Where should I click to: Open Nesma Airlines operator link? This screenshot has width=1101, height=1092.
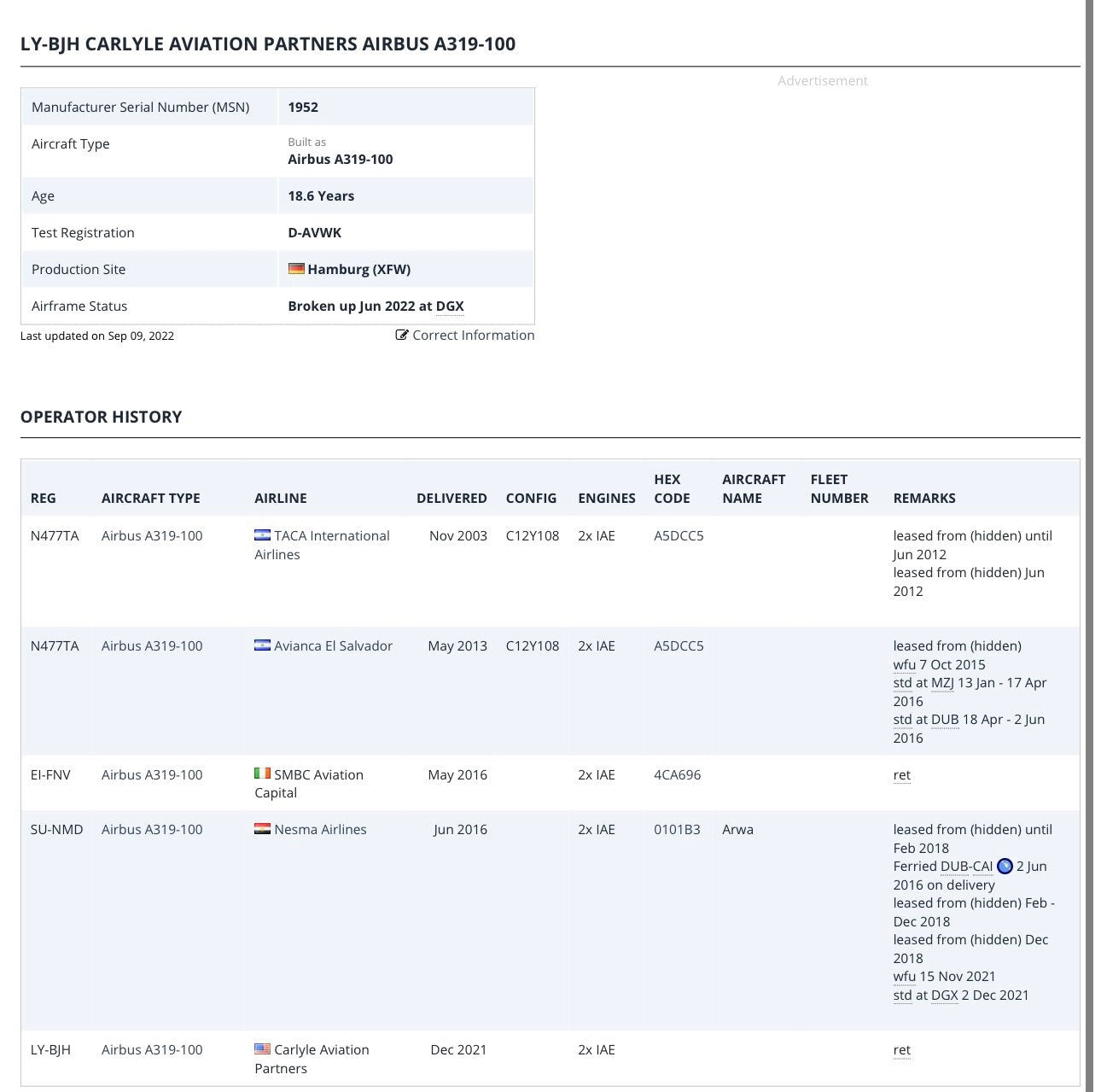pyautogui.click(x=320, y=830)
